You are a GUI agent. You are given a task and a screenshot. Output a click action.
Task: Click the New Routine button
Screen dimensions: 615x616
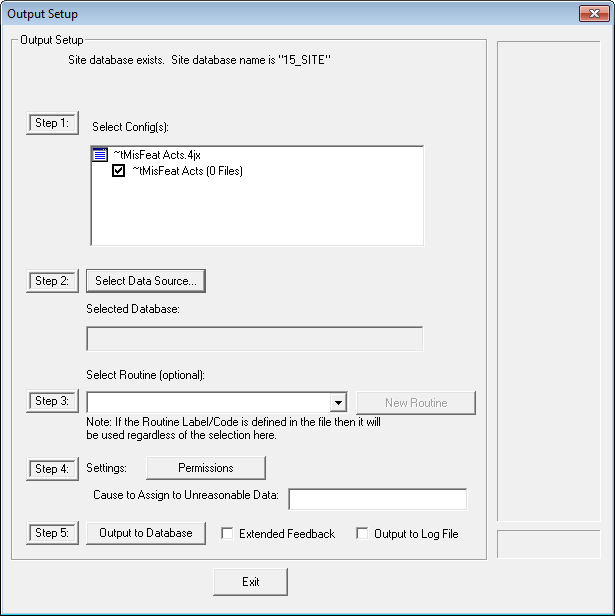click(x=416, y=403)
